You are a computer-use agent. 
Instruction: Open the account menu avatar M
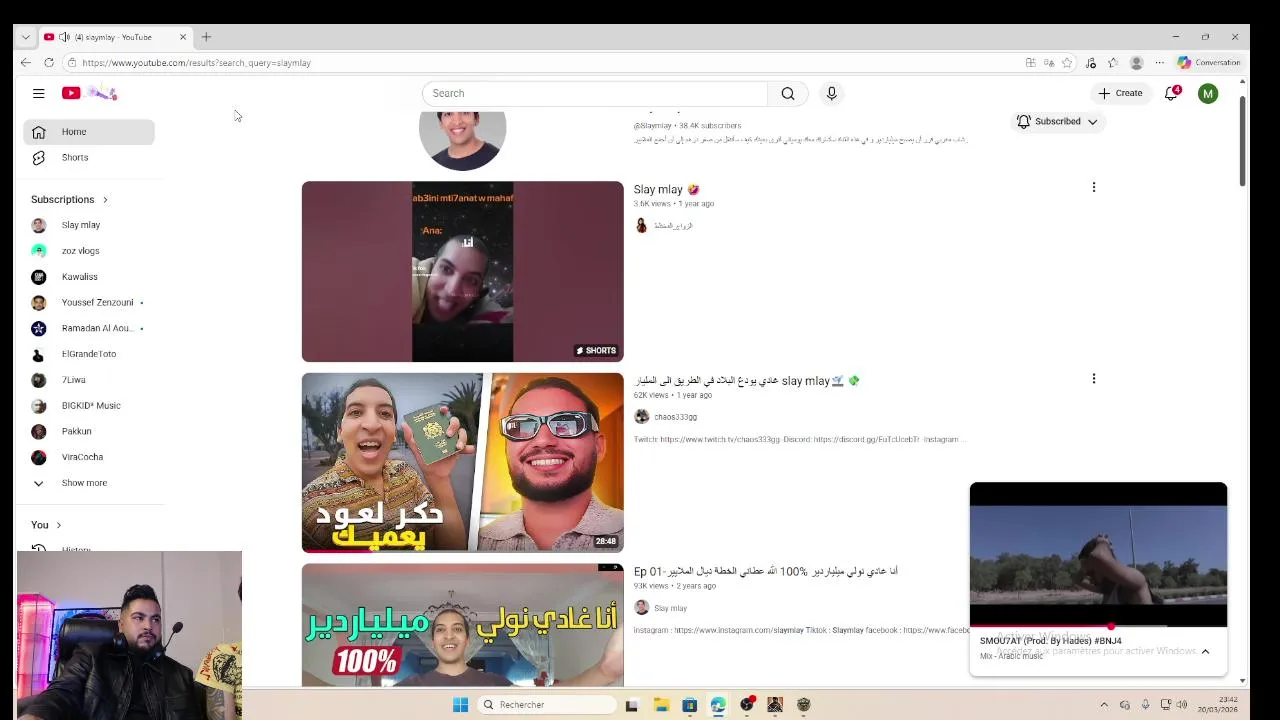[1208, 93]
